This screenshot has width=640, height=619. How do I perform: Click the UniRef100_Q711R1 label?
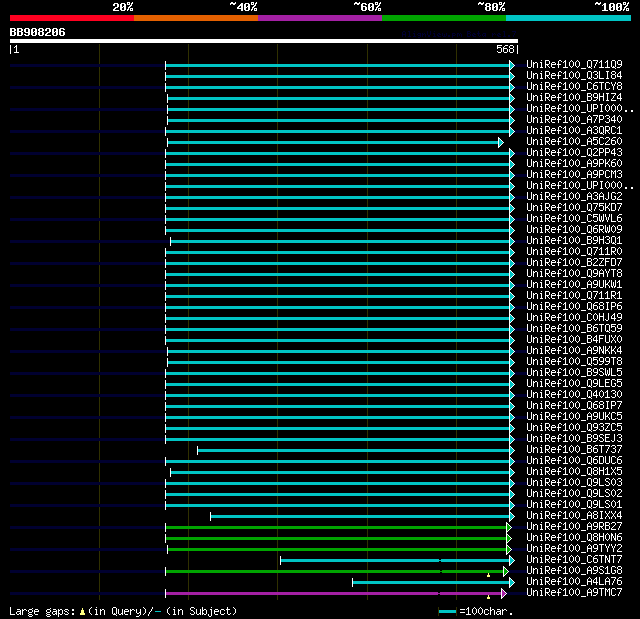(x=574, y=296)
